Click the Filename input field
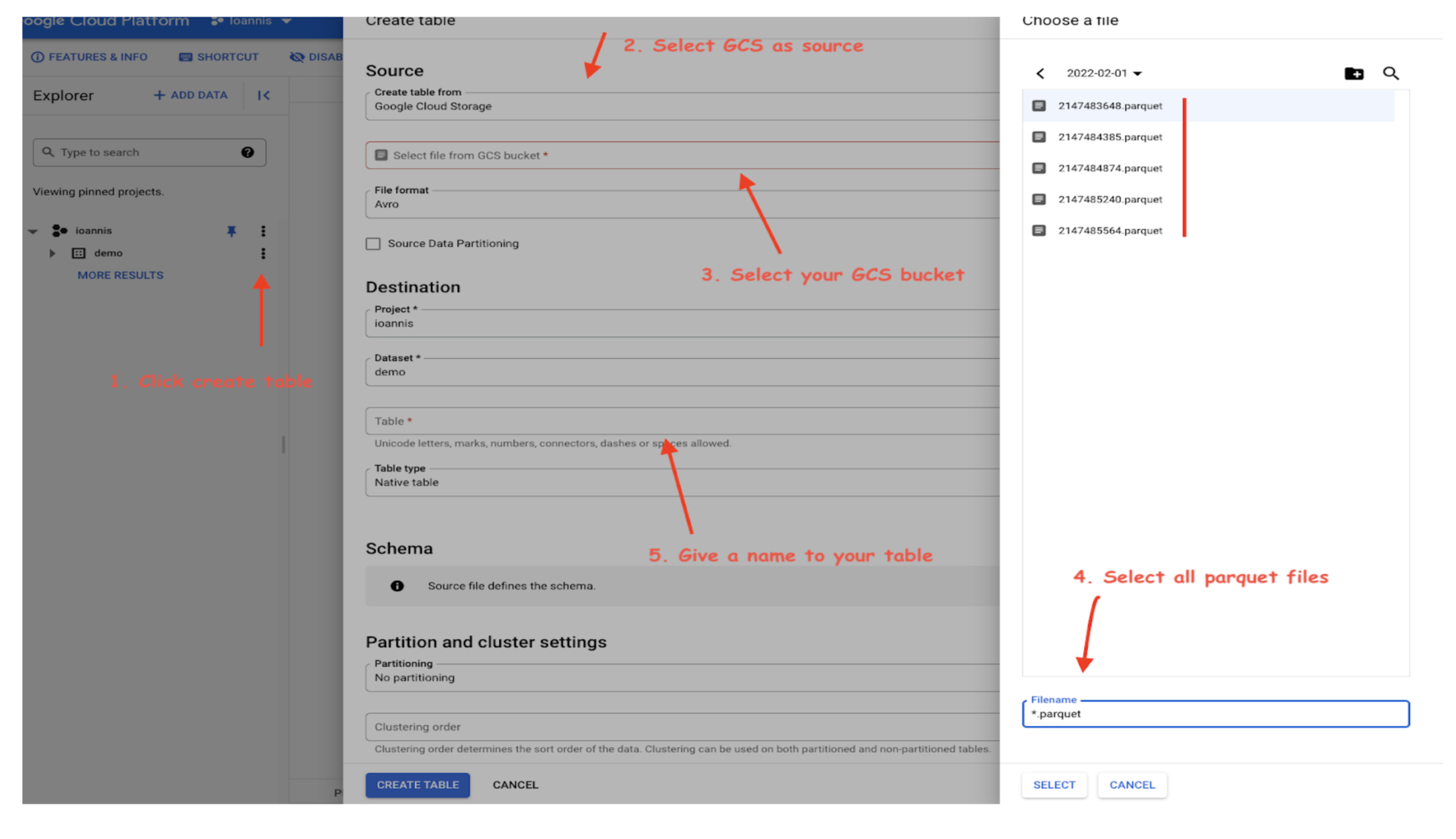This screenshot has height=839, width=1456. 1215,713
